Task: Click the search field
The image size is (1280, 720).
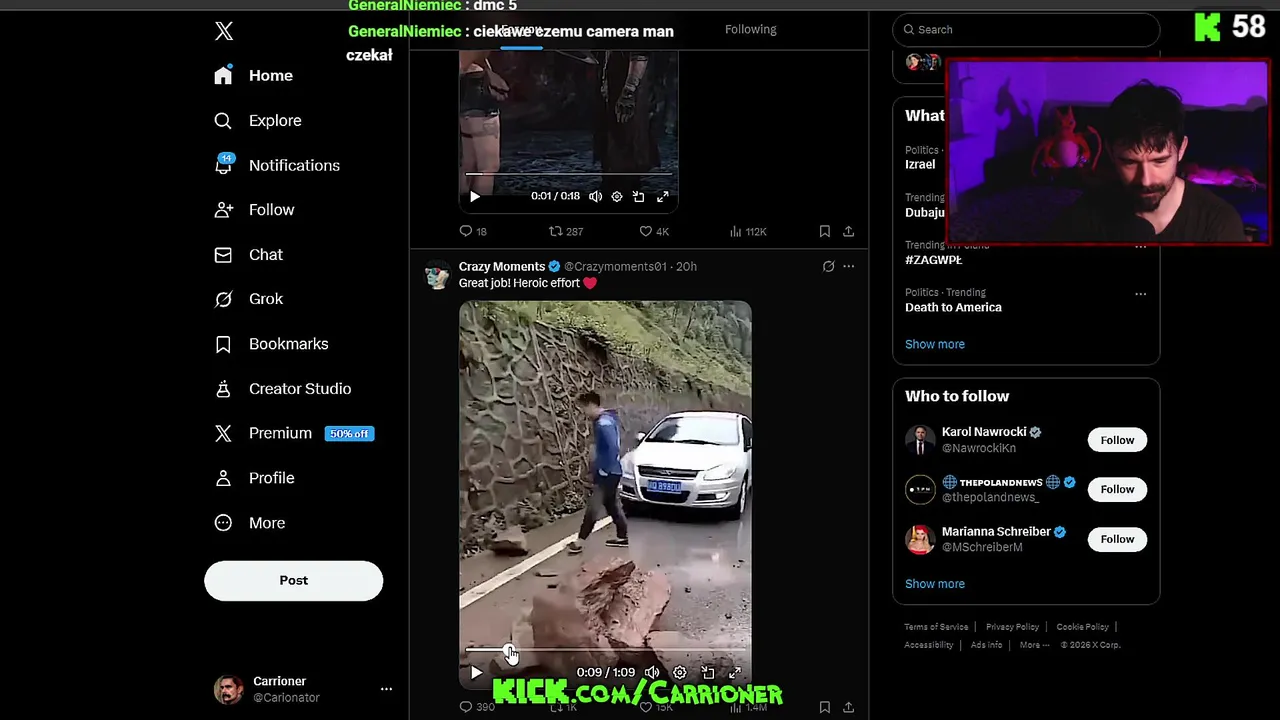Action: (x=1026, y=30)
